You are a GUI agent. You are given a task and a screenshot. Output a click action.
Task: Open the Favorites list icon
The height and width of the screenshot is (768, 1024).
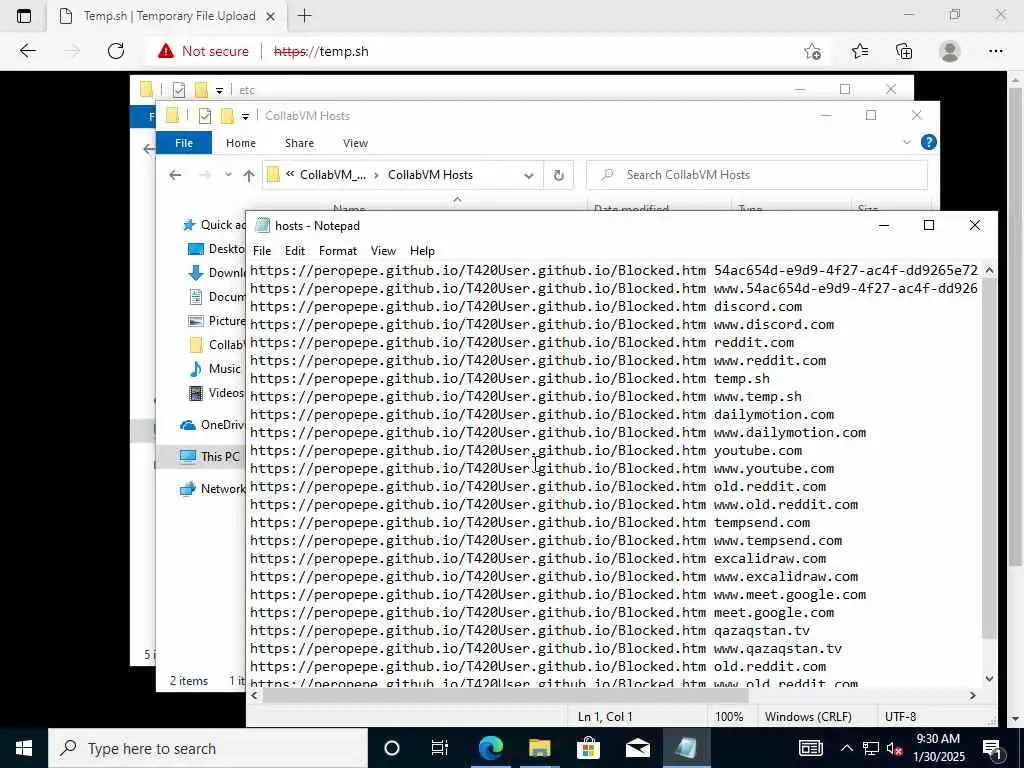pyautogui.click(x=859, y=51)
